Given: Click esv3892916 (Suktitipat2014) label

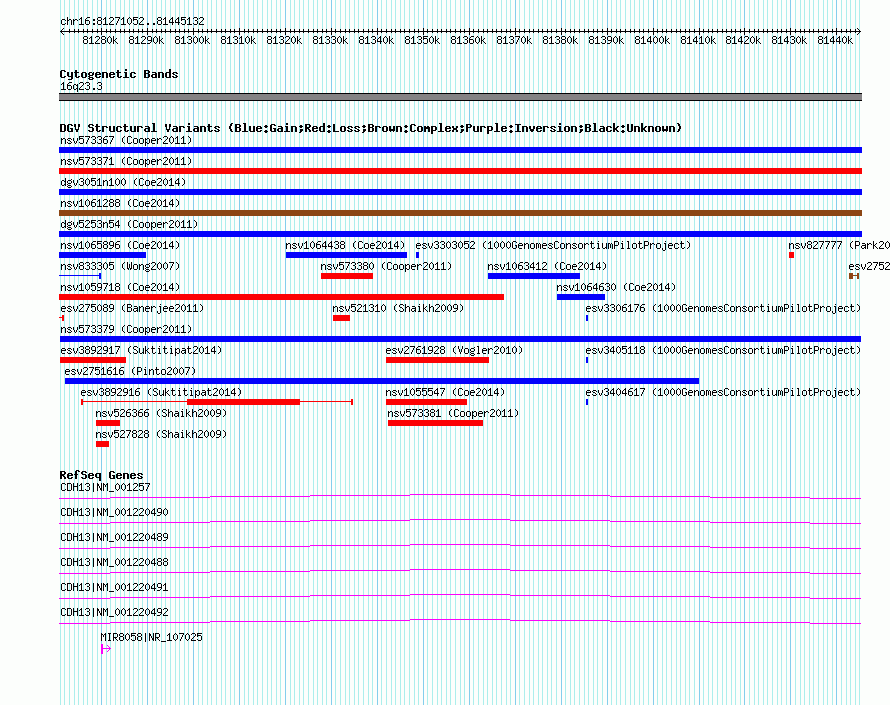Looking at the screenshot, I should click(x=161, y=392).
